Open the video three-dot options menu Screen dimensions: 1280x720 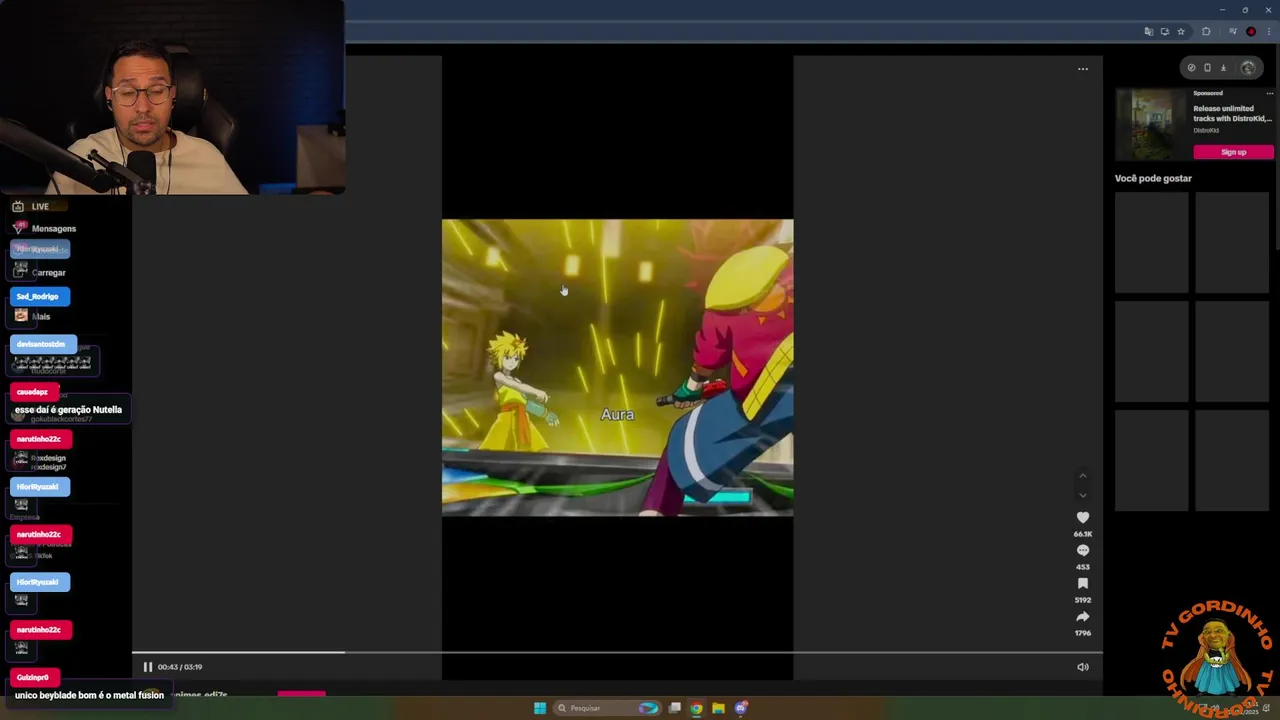(x=1083, y=69)
